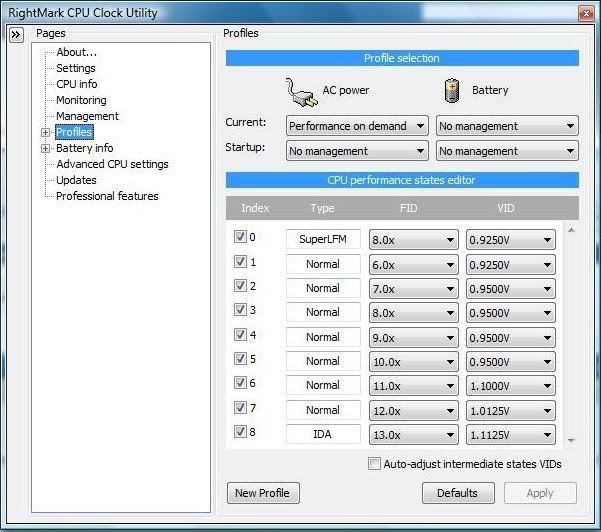Open AC power Startup profile dropdown
The image size is (601, 532).
tap(357, 151)
